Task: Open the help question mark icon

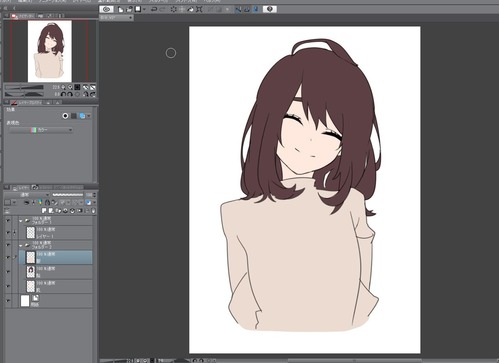Action: 270,9
